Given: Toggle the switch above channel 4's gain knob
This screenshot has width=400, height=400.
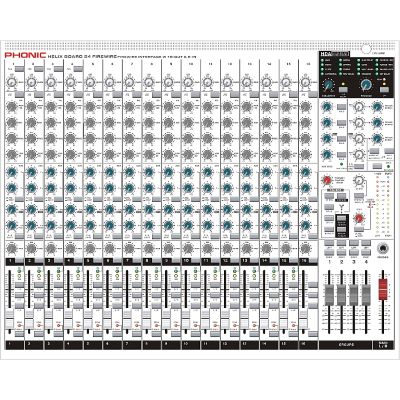Looking at the screenshot, I should (x=78, y=69).
